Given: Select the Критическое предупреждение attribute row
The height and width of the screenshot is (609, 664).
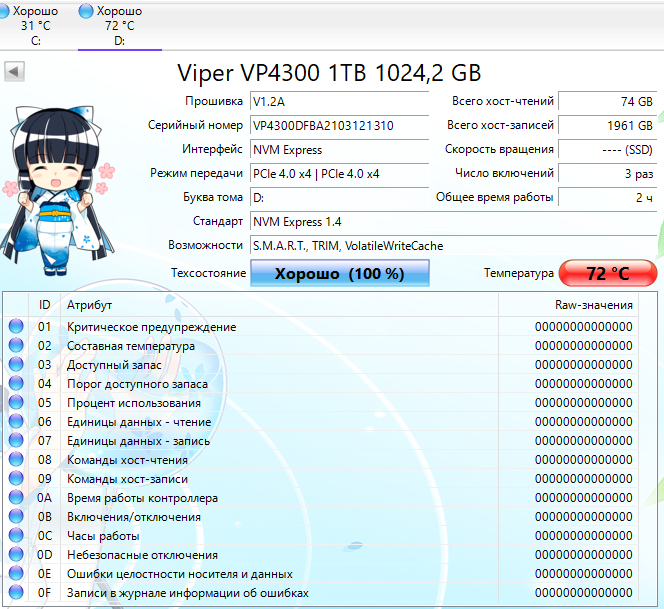Looking at the screenshot, I should (321, 327).
